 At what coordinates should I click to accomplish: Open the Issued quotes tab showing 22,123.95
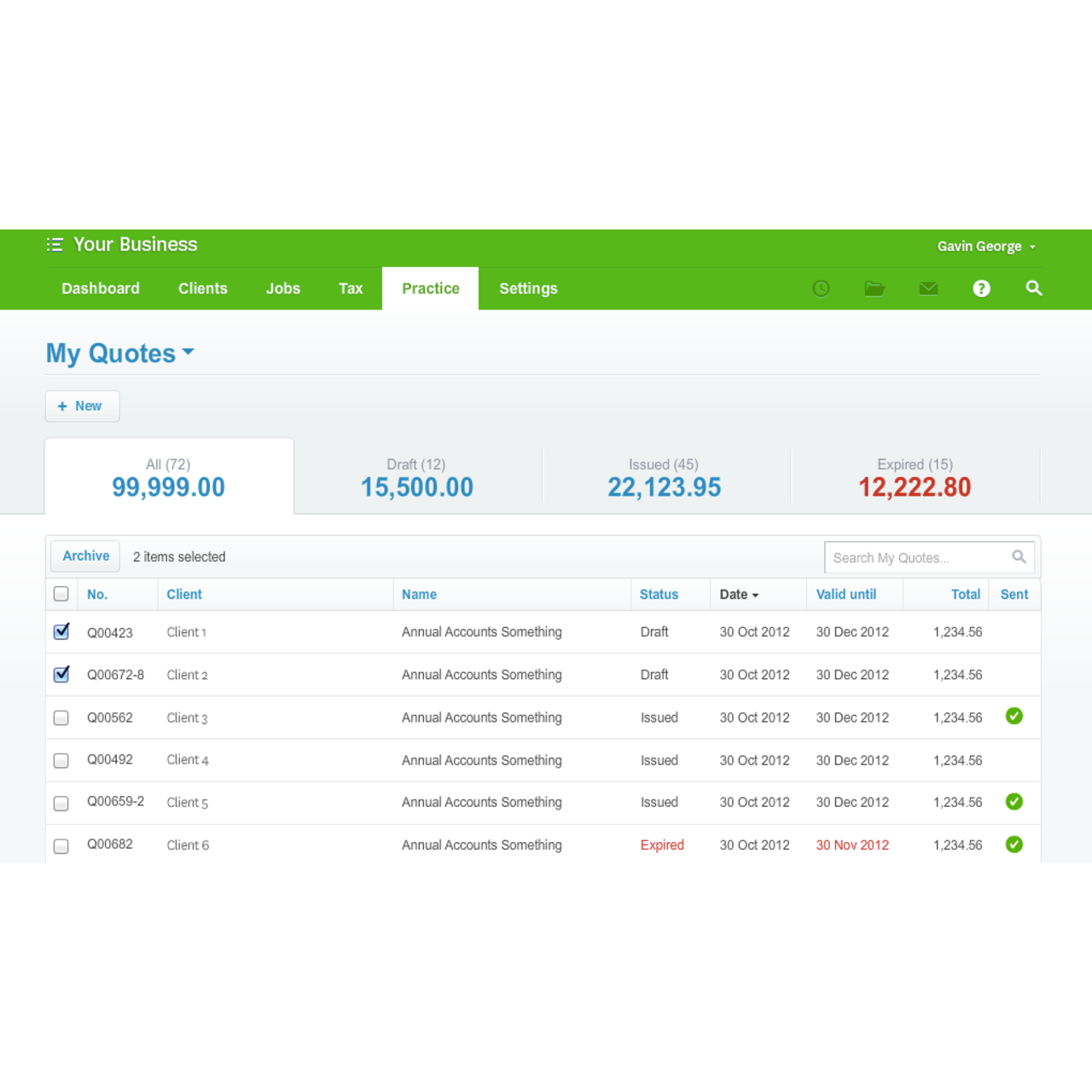(664, 478)
